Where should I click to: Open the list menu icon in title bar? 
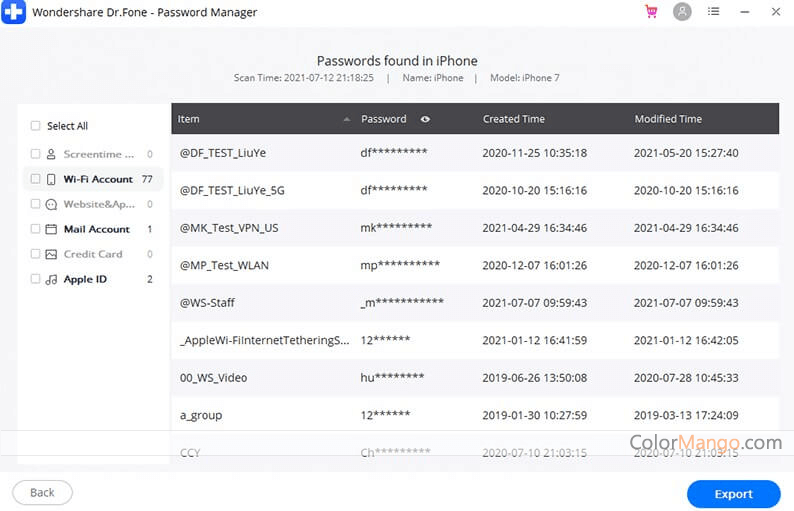click(x=713, y=12)
